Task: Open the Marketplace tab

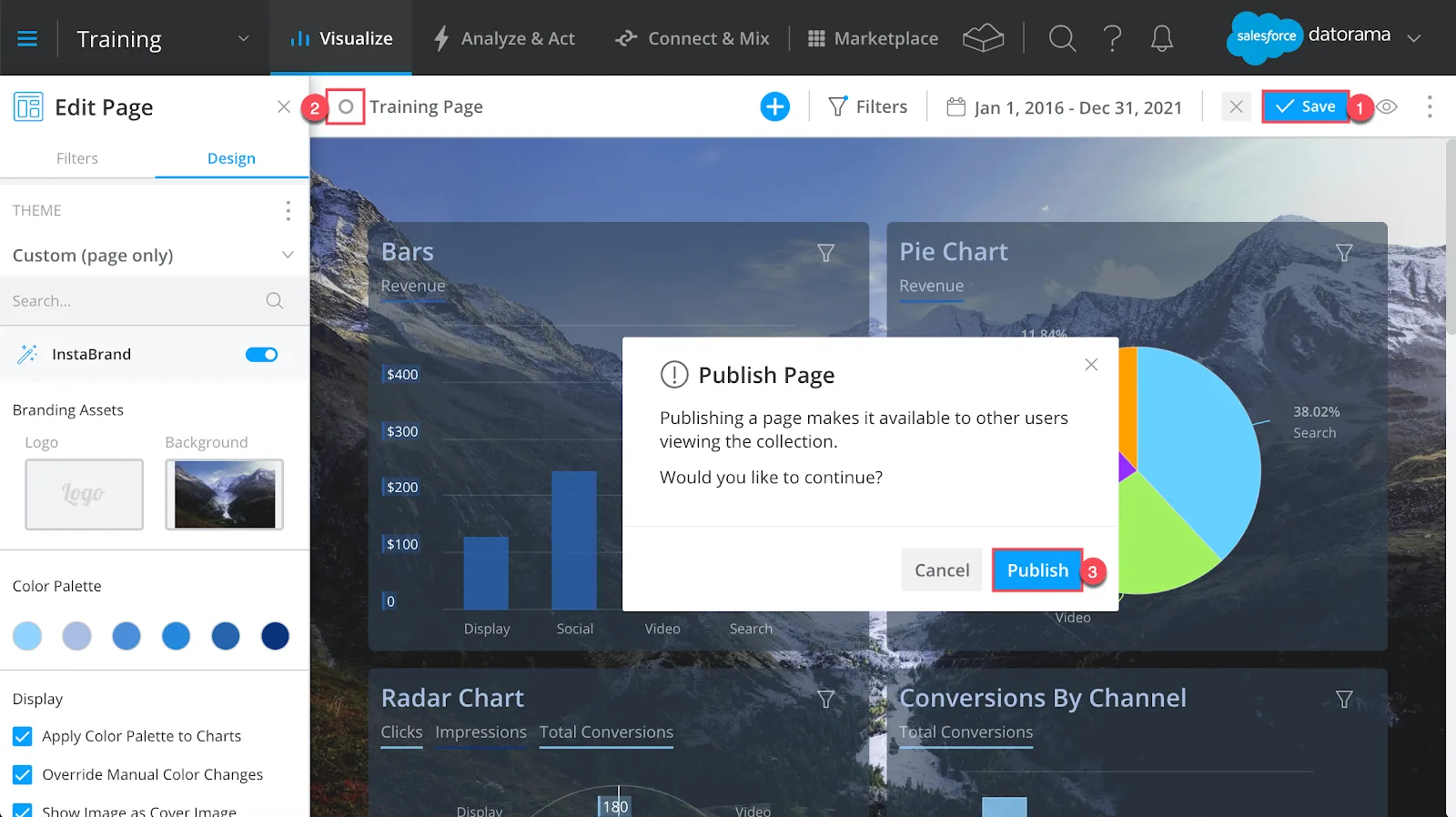Action: tap(873, 38)
